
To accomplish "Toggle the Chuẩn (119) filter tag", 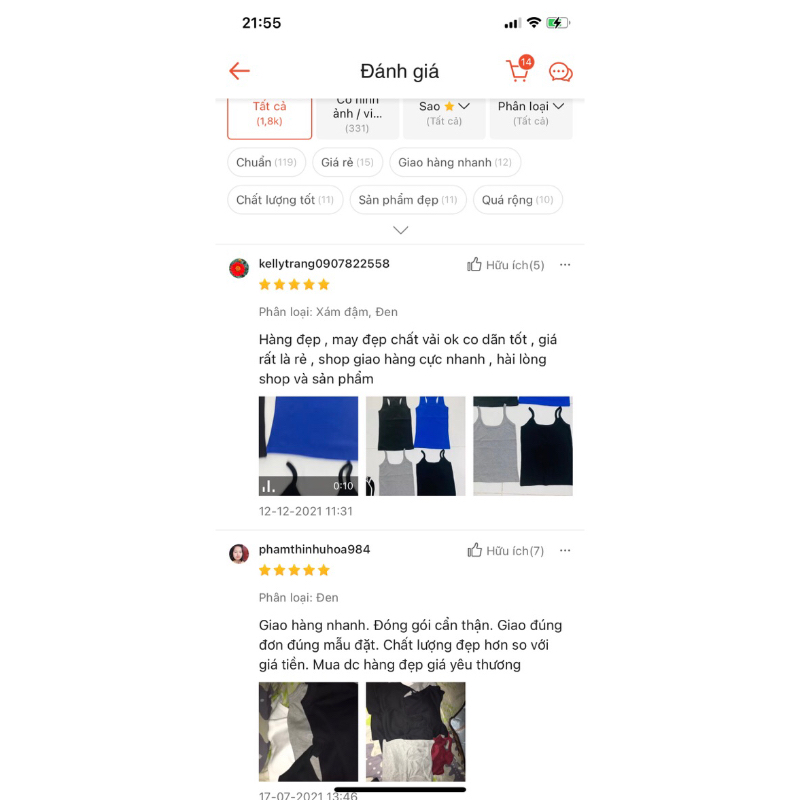I will click(266, 162).
